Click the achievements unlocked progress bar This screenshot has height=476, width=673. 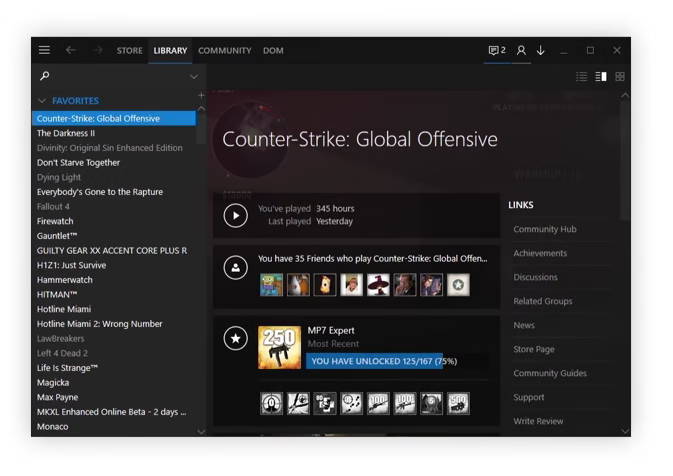pyautogui.click(x=397, y=361)
